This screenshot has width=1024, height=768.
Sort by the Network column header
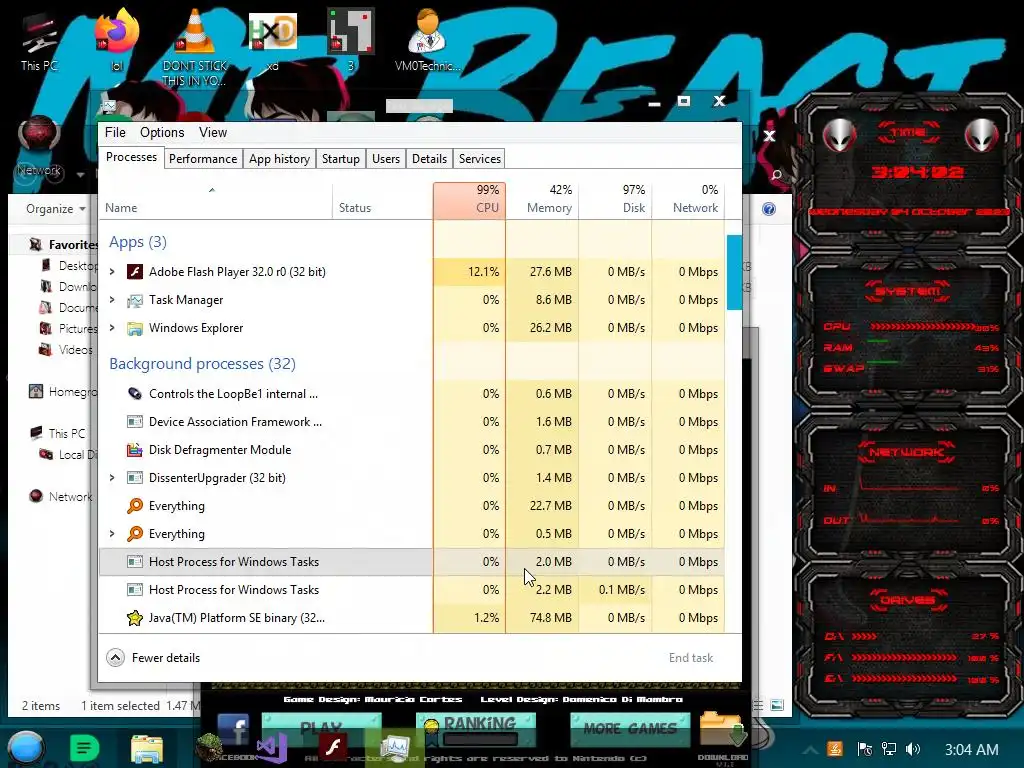(688, 199)
